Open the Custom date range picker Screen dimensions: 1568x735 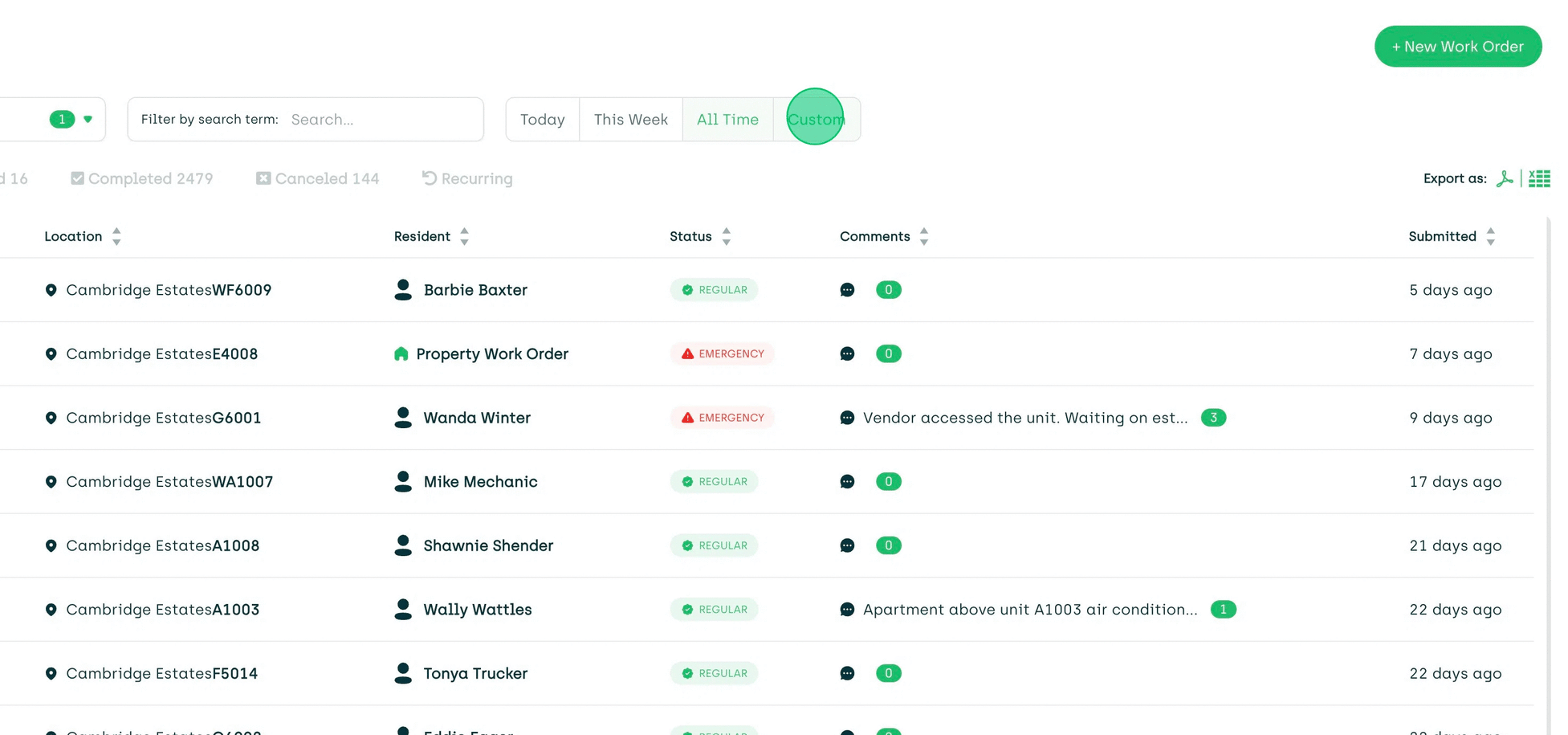tap(816, 119)
